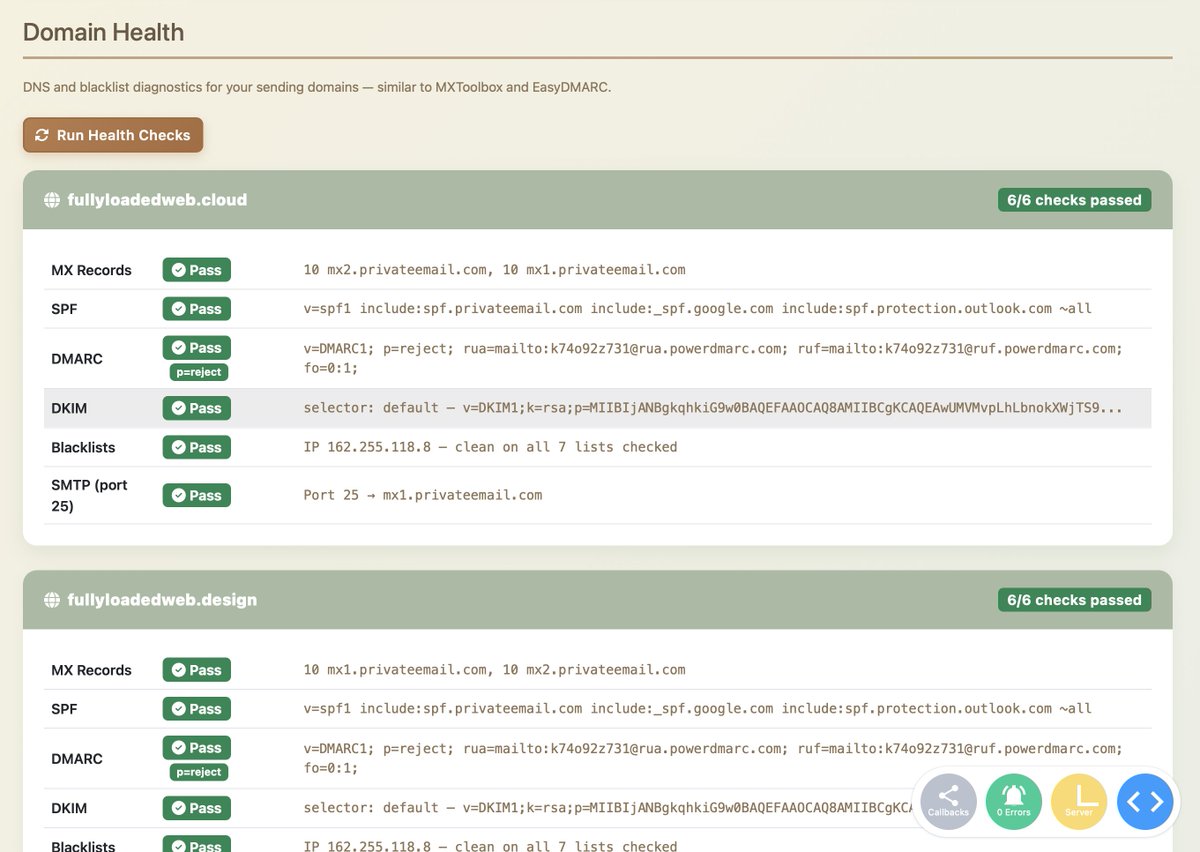The width and height of the screenshot is (1200, 852).
Task: Click Pass badge in cloud Blacklists row
Action: pyautogui.click(x=197, y=447)
